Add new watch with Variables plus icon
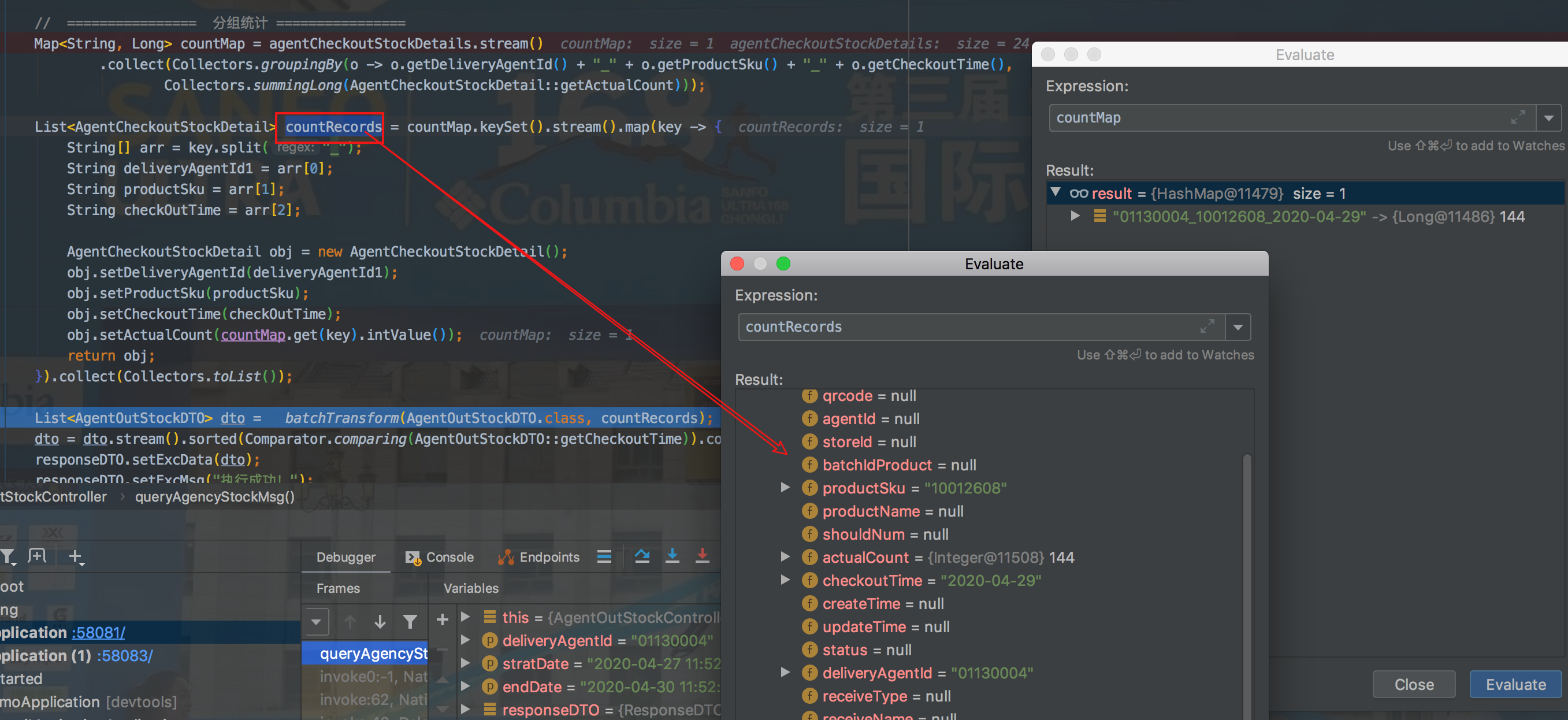This screenshot has width=1568, height=720. [443, 619]
